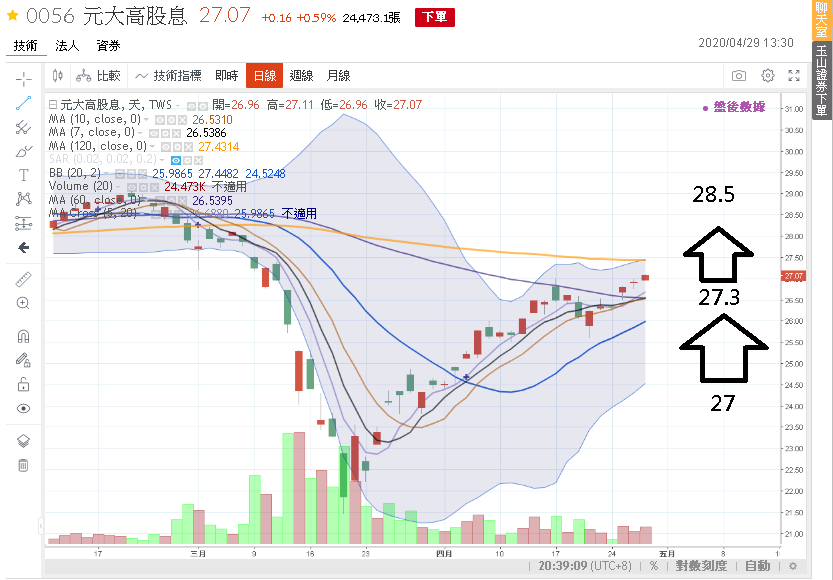Open the 技術指標 indicators menu

point(168,76)
